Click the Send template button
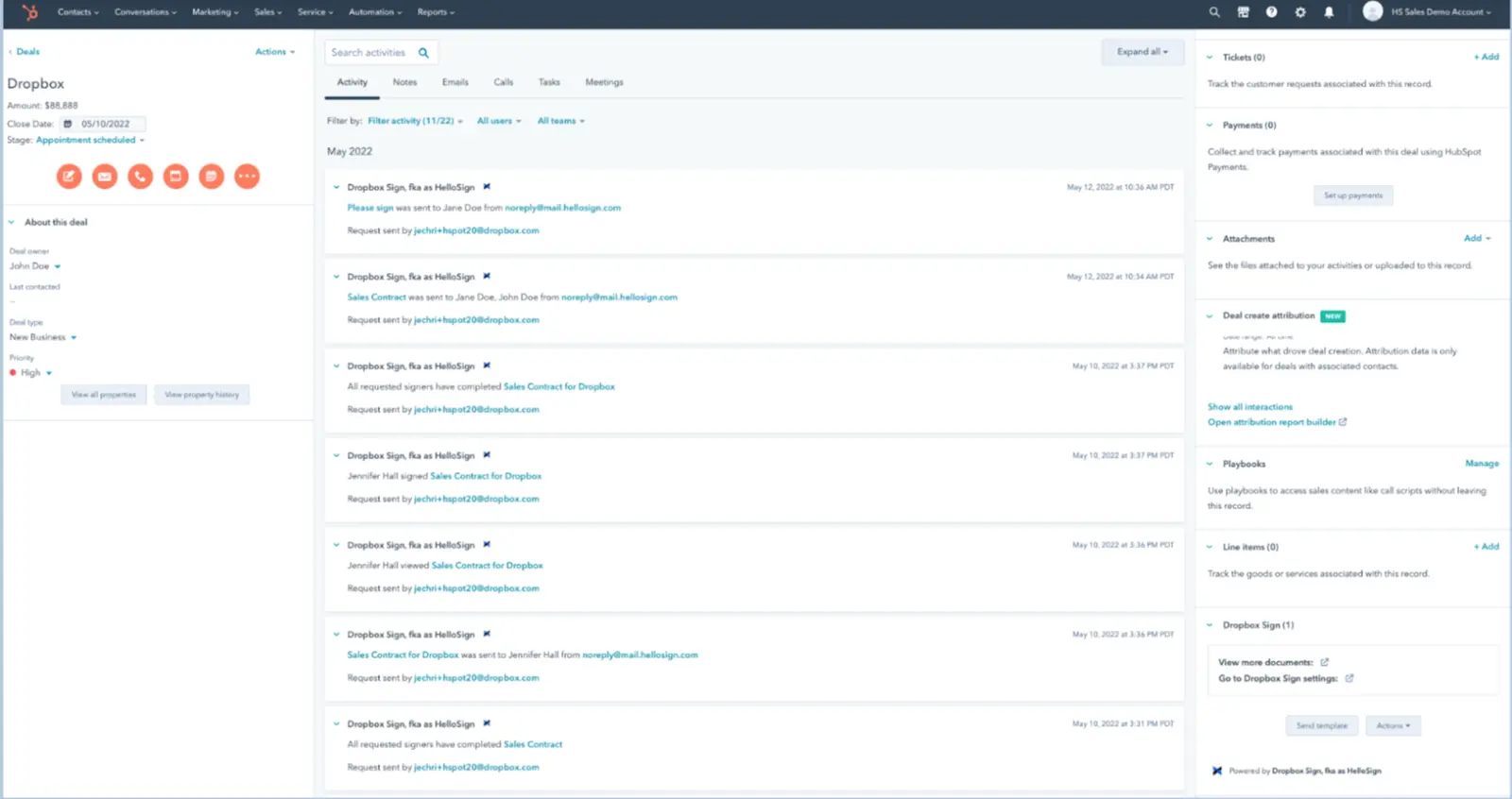1512x799 pixels. tap(1322, 725)
